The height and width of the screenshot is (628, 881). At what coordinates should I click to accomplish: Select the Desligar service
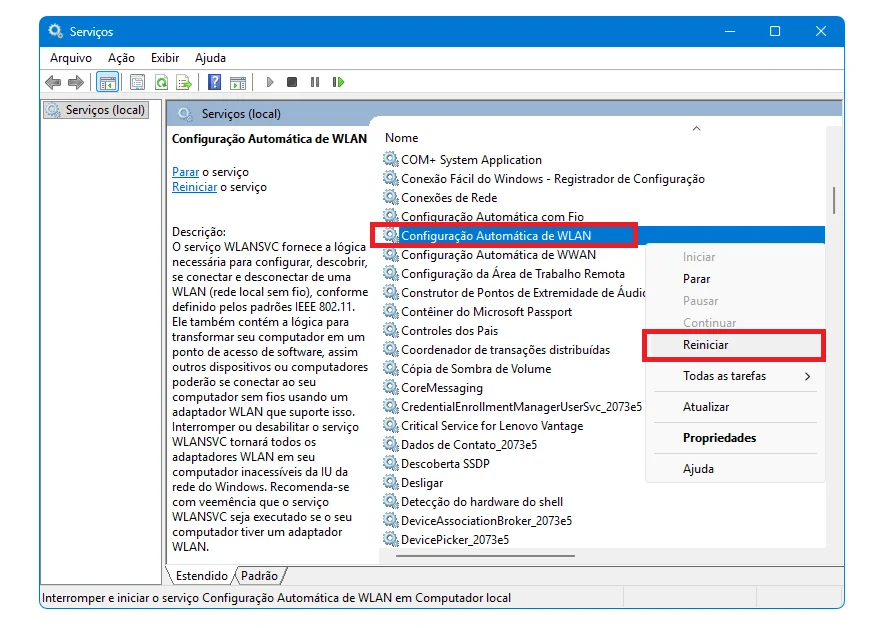pos(422,484)
